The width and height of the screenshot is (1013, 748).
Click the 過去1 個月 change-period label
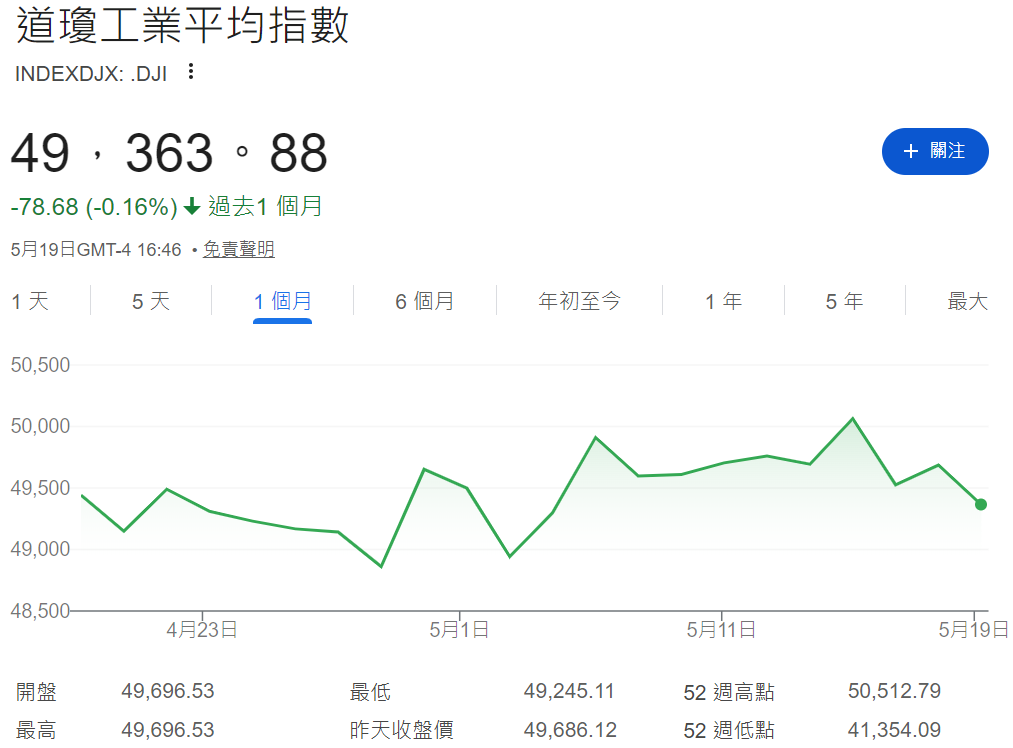click(265, 207)
